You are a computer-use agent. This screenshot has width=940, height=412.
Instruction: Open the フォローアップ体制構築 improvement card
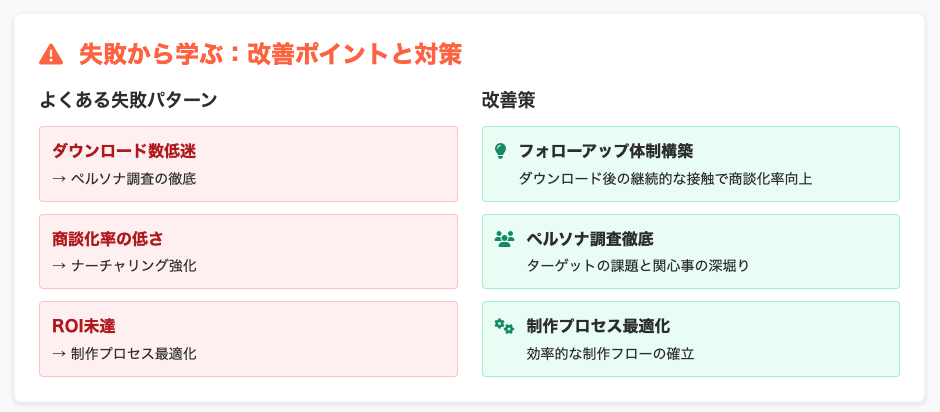(x=691, y=164)
